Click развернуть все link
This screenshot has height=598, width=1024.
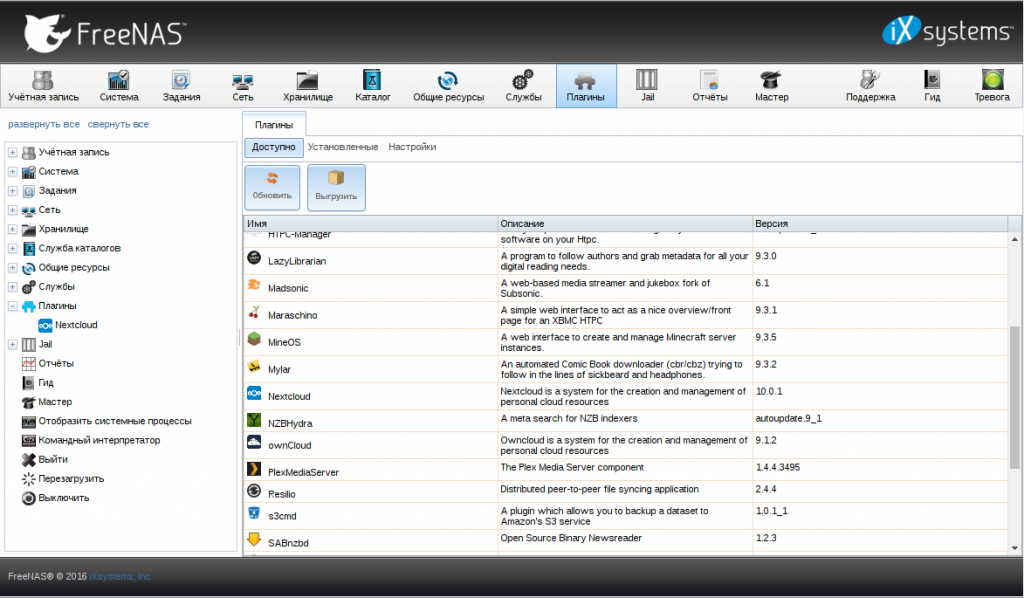44,124
